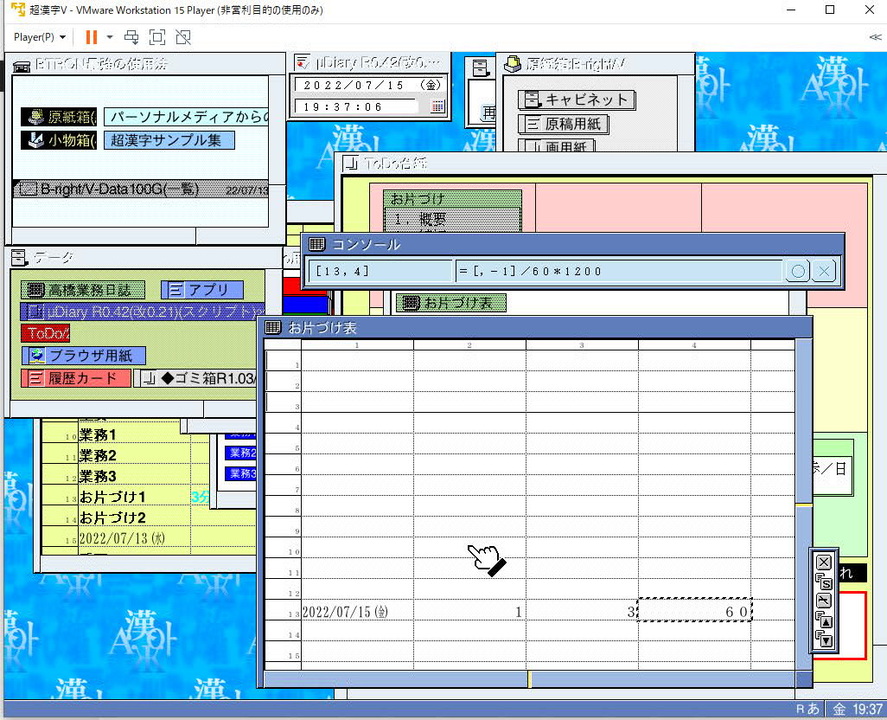887x720 pixels.
Task: Open the Player(P) dropdown menu
Action: (40, 37)
